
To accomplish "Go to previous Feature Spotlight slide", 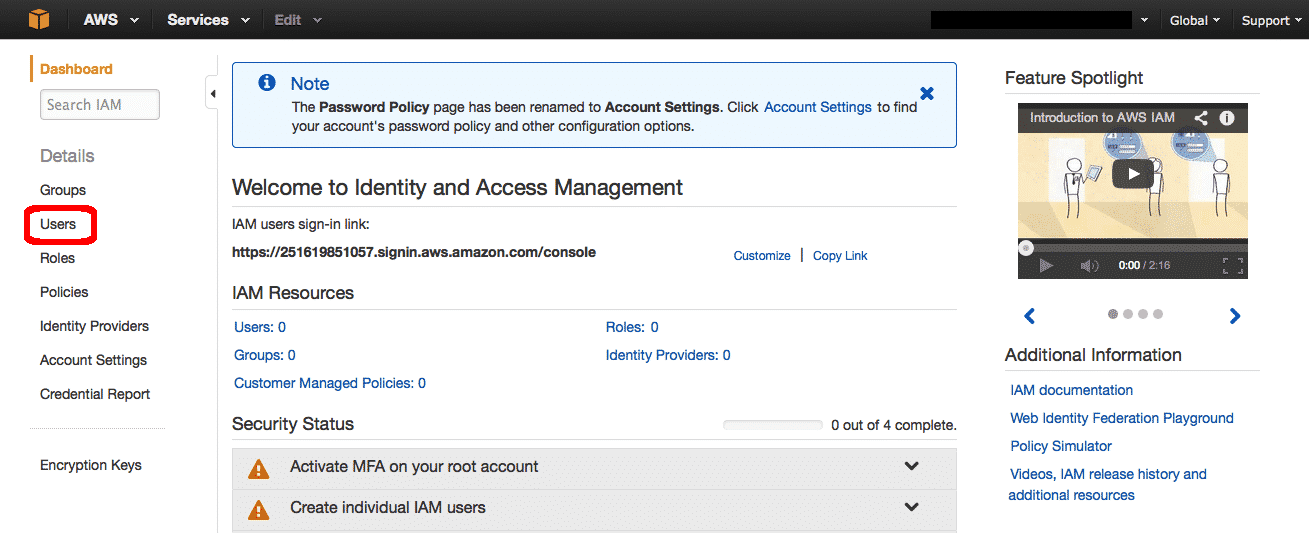I will point(1030,316).
